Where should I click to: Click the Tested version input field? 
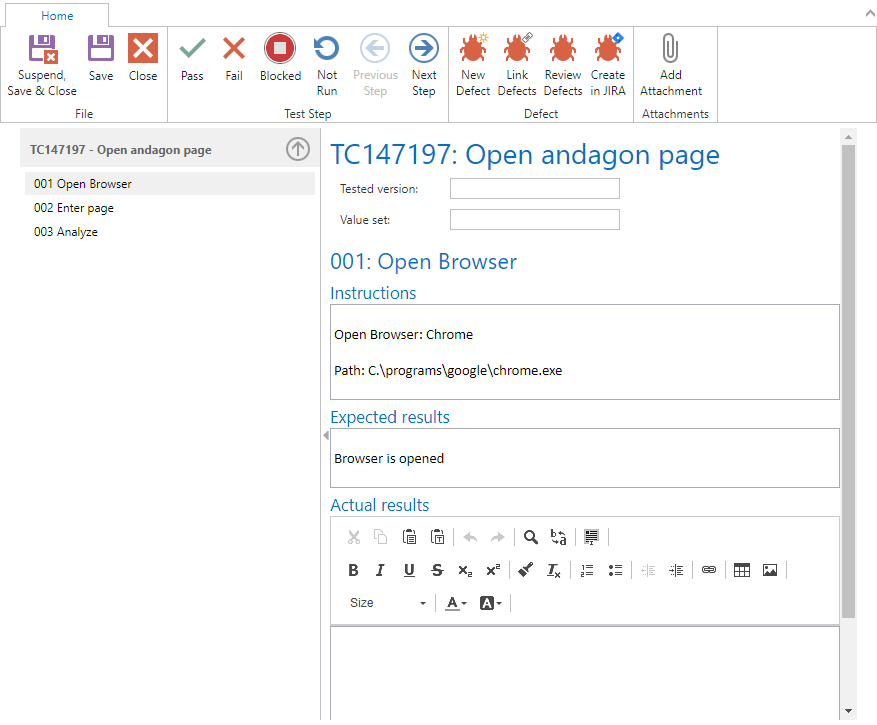click(534, 189)
